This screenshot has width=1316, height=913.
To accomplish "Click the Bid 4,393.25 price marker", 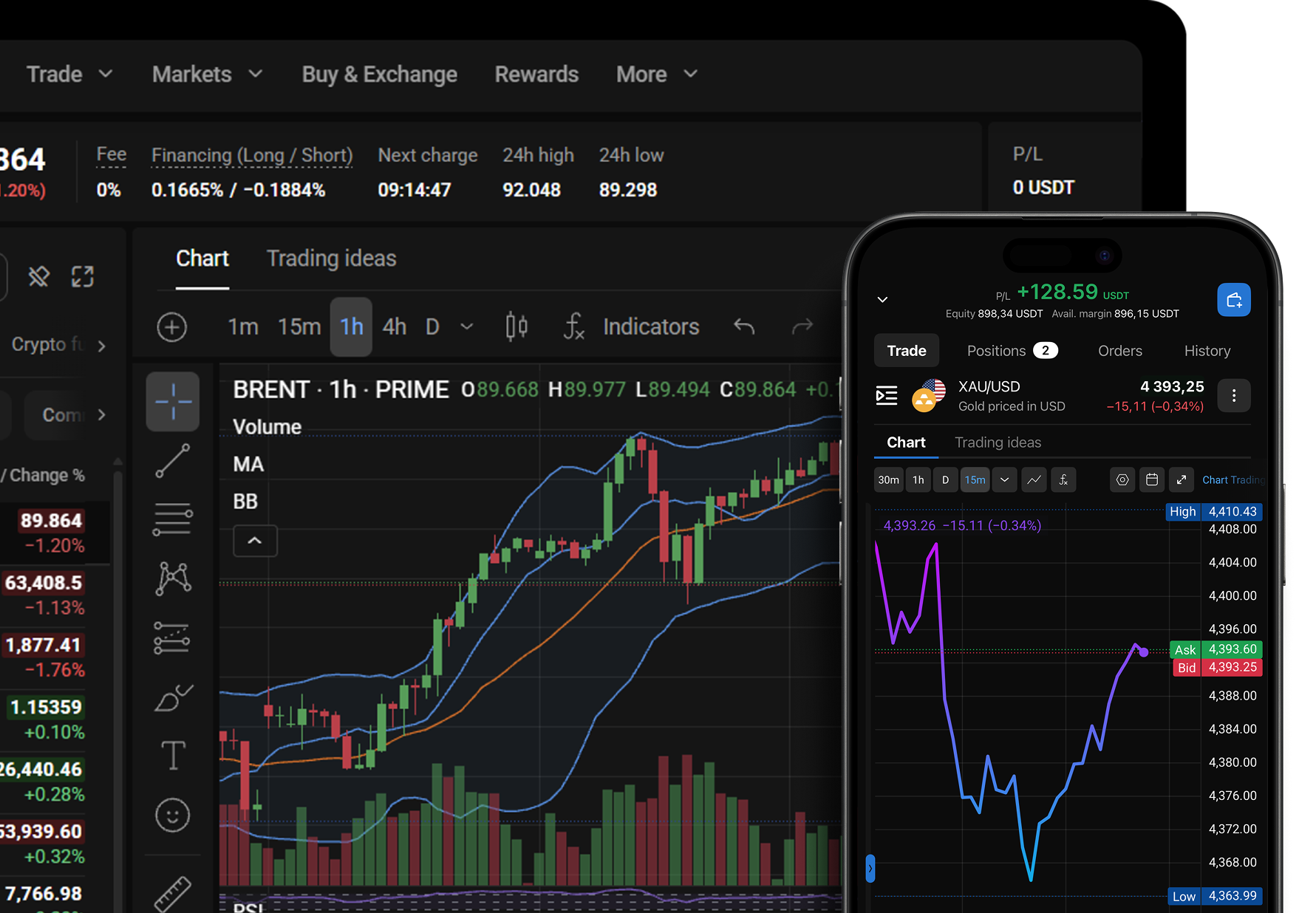I will tap(1216, 667).
